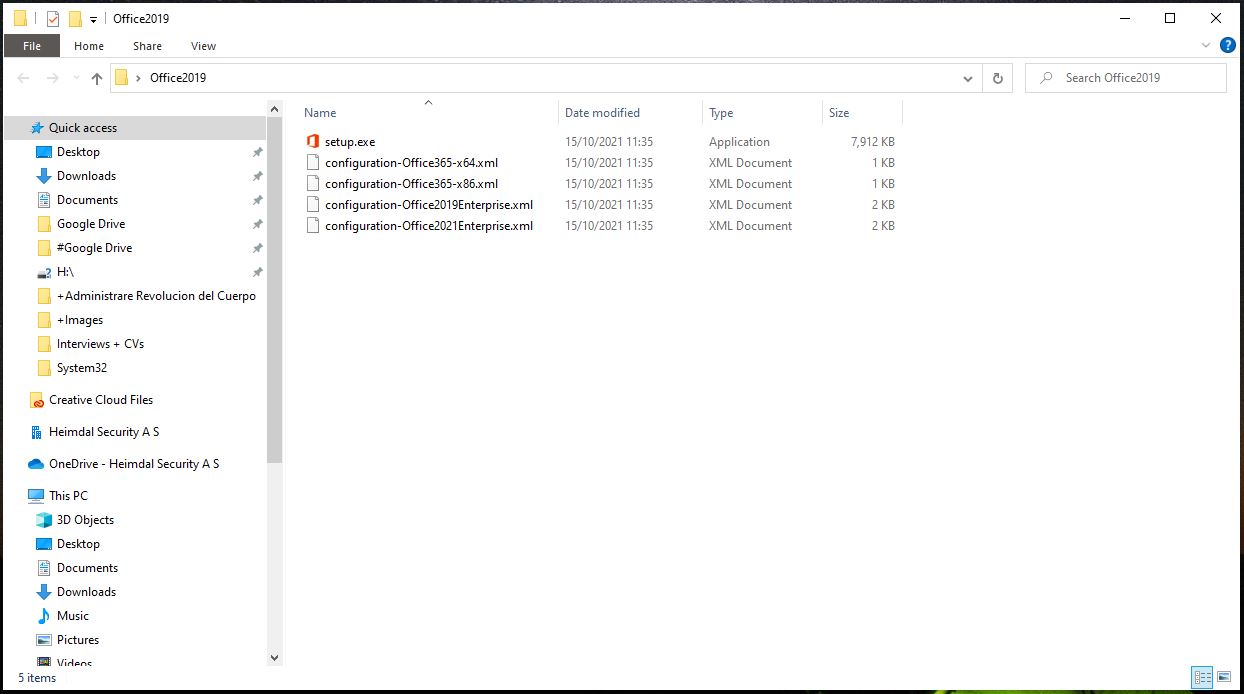The height and width of the screenshot is (694, 1244).
Task: Go back with the Back arrow
Action: pyautogui.click(x=25, y=78)
